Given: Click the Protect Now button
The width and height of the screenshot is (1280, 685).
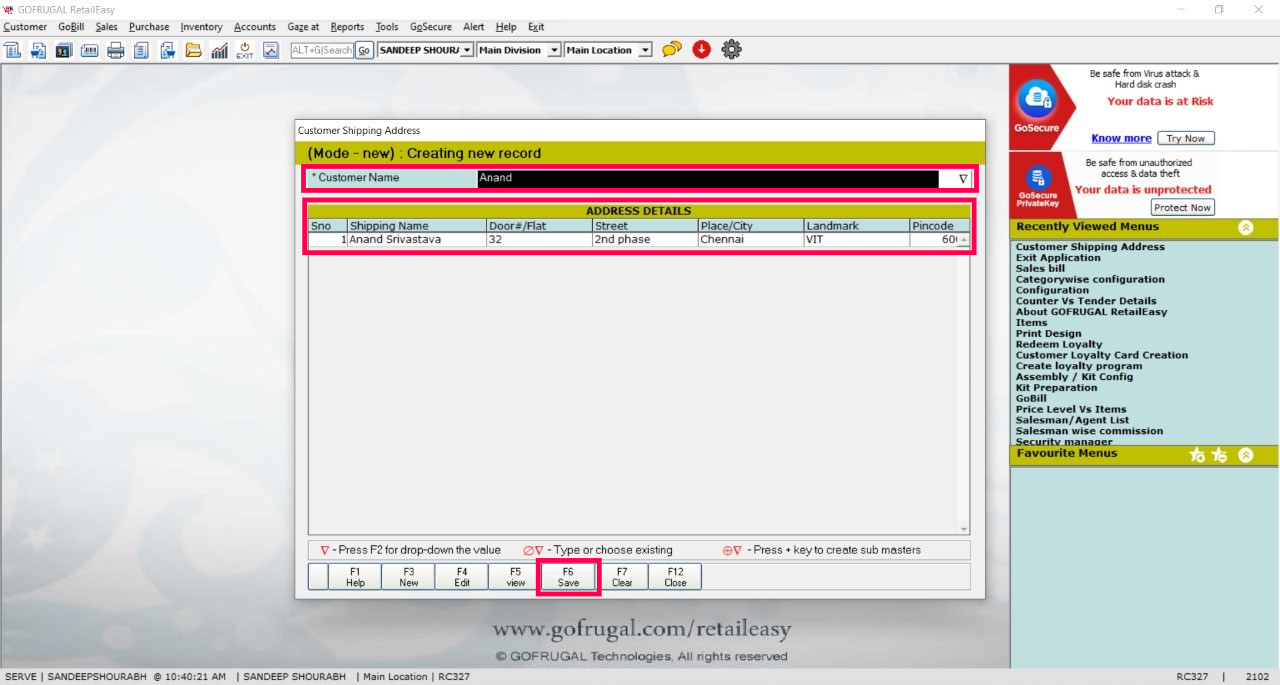Looking at the screenshot, I should pyautogui.click(x=1182, y=208).
